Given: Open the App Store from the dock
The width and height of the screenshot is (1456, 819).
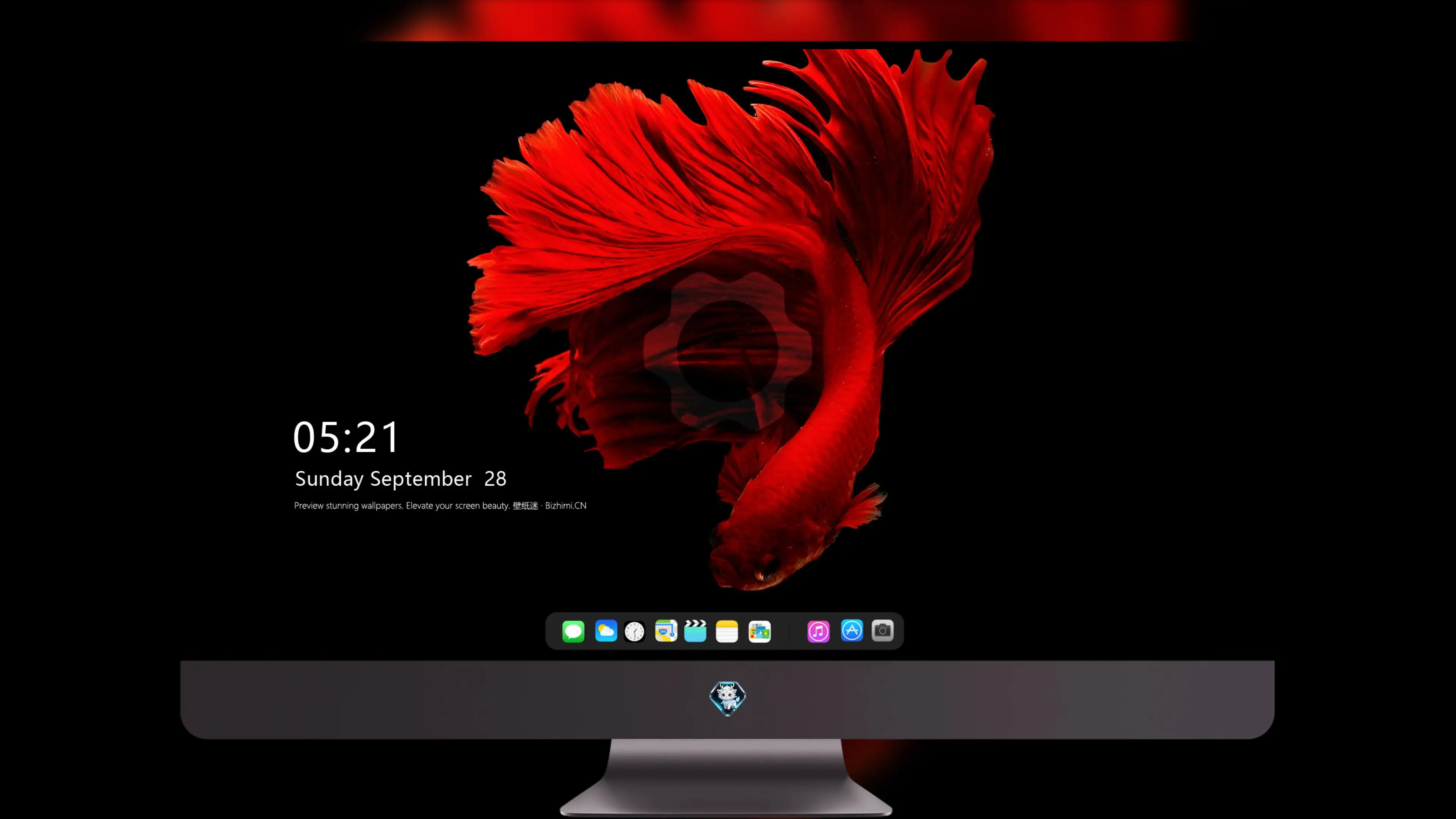Looking at the screenshot, I should [x=852, y=630].
